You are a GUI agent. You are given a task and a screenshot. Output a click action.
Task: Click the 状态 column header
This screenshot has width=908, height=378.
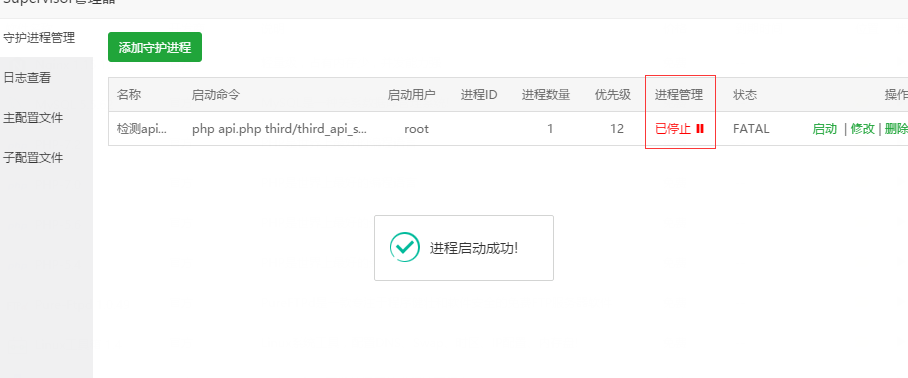(x=745, y=95)
